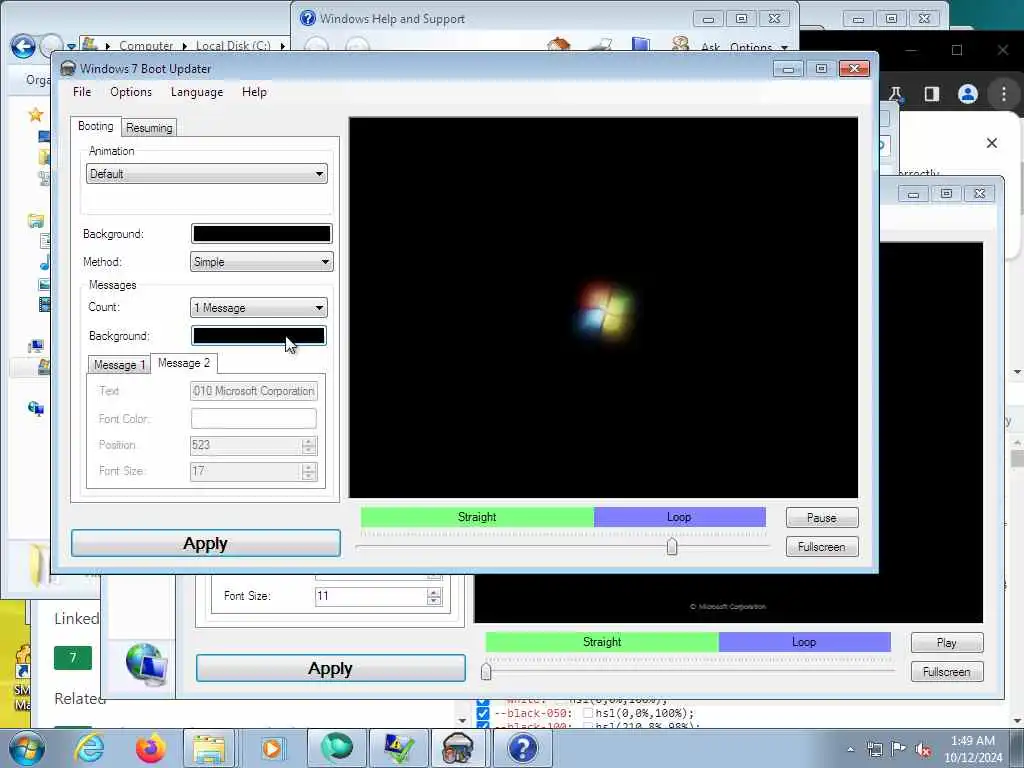This screenshot has width=1024, height=768.
Task: Toggle the browser side panel icon
Action: tap(931, 94)
